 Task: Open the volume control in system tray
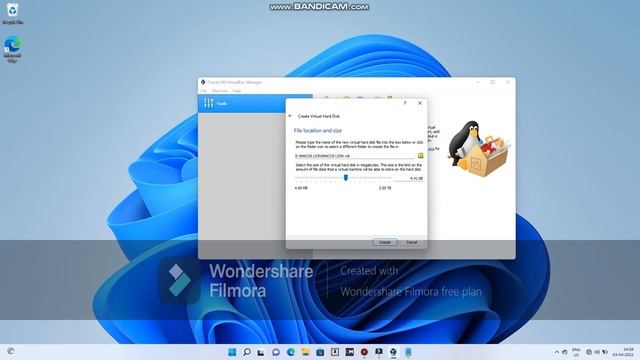(597, 352)
